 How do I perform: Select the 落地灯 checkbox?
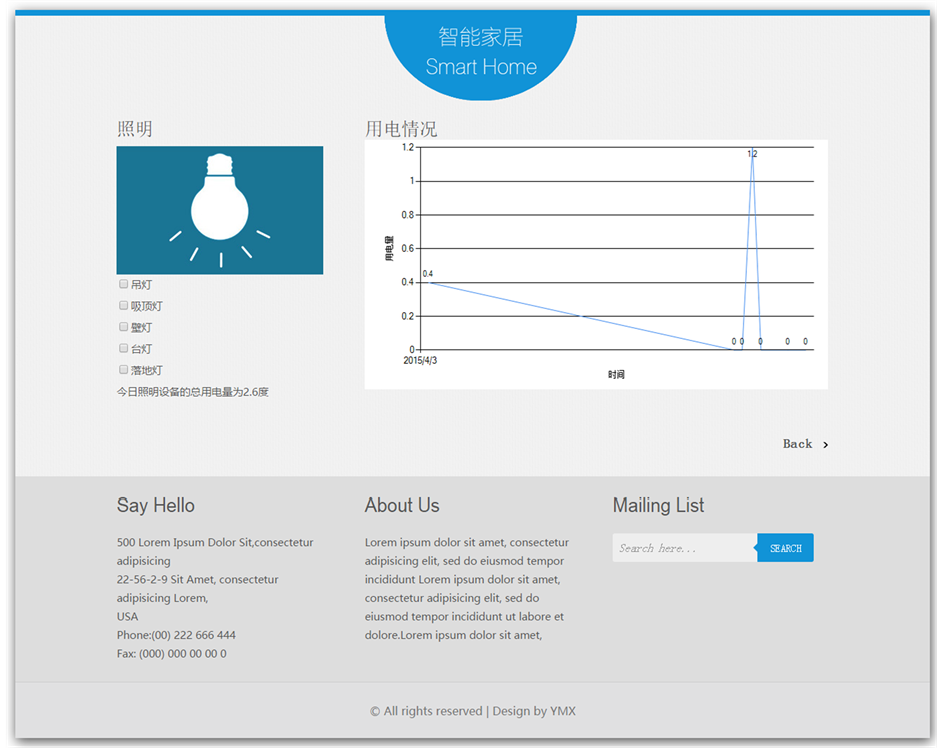click(x=124, y=370)
